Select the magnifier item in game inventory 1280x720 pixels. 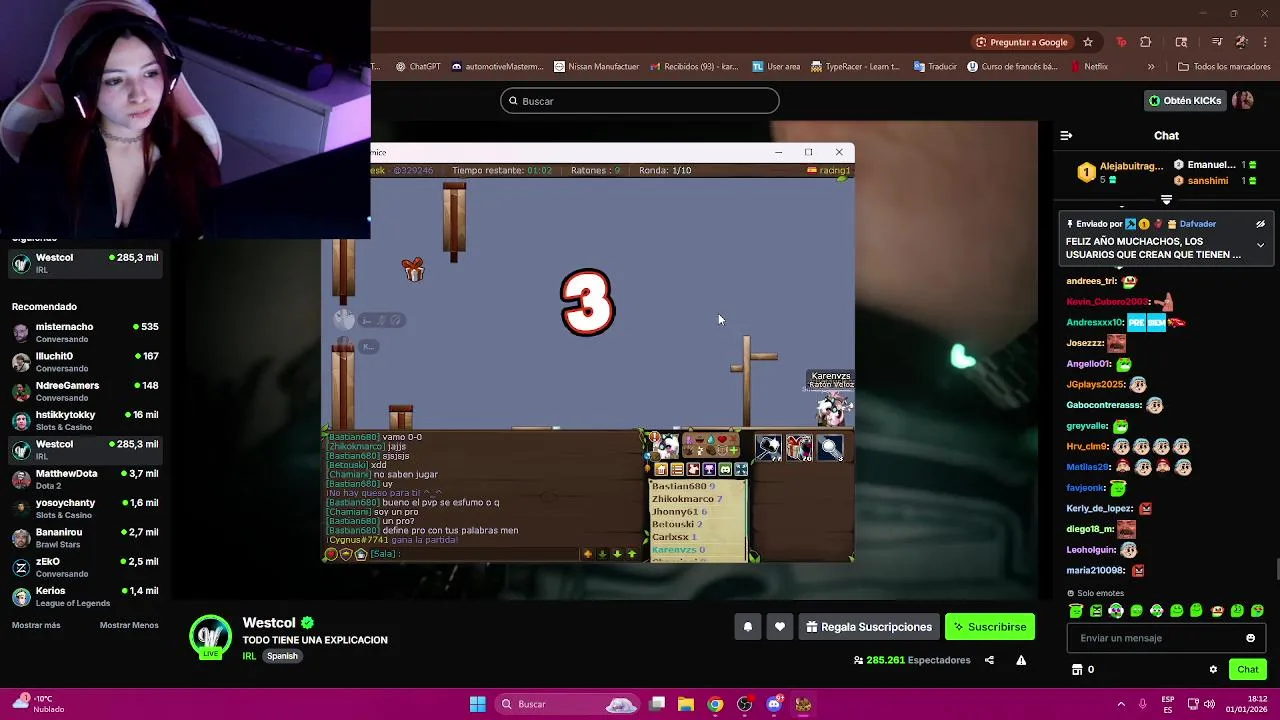click(x=830, y=447)
